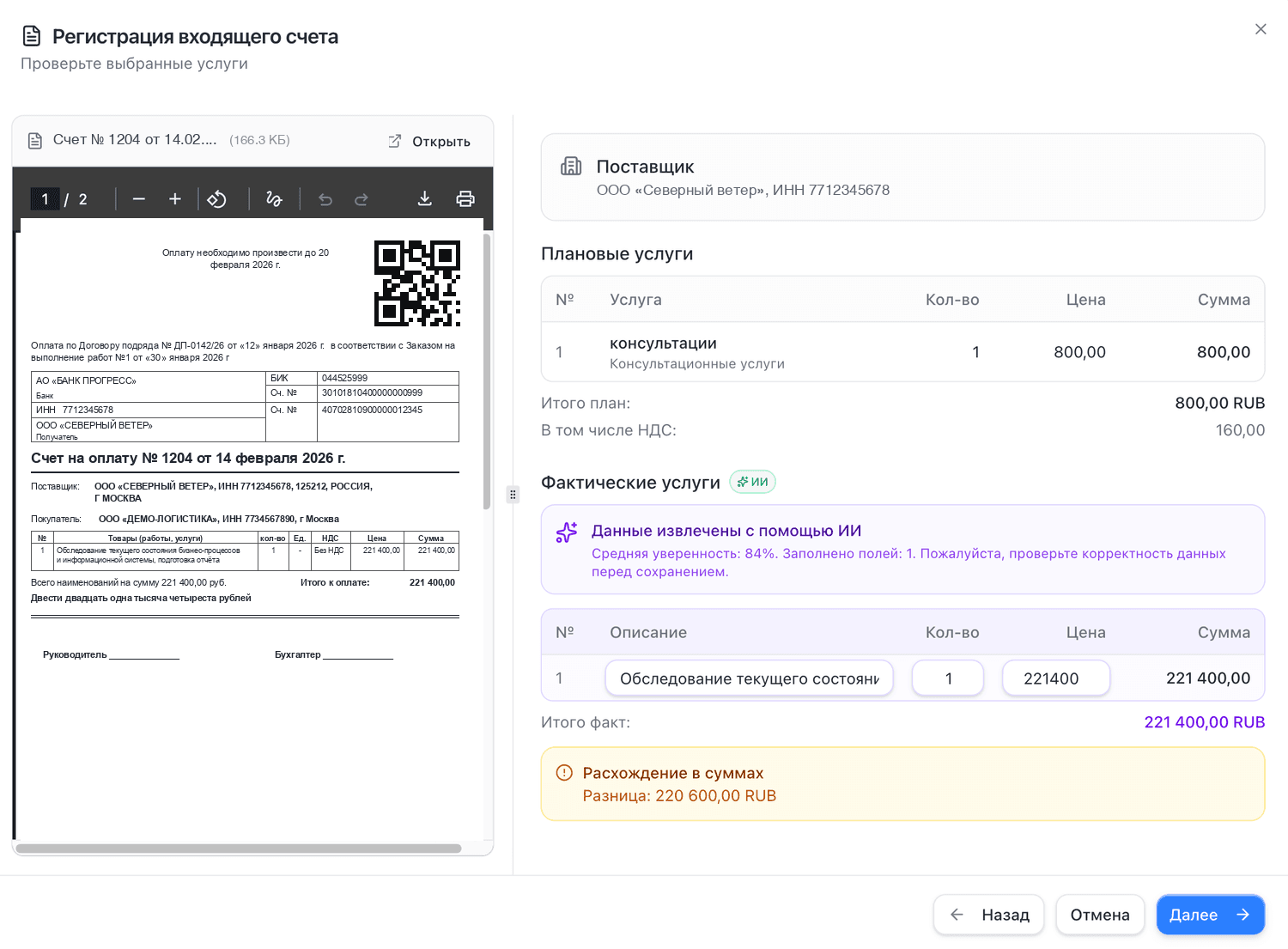Screen dimensions: 1288x949
Task: Print the invoice document
Action: 465,199
